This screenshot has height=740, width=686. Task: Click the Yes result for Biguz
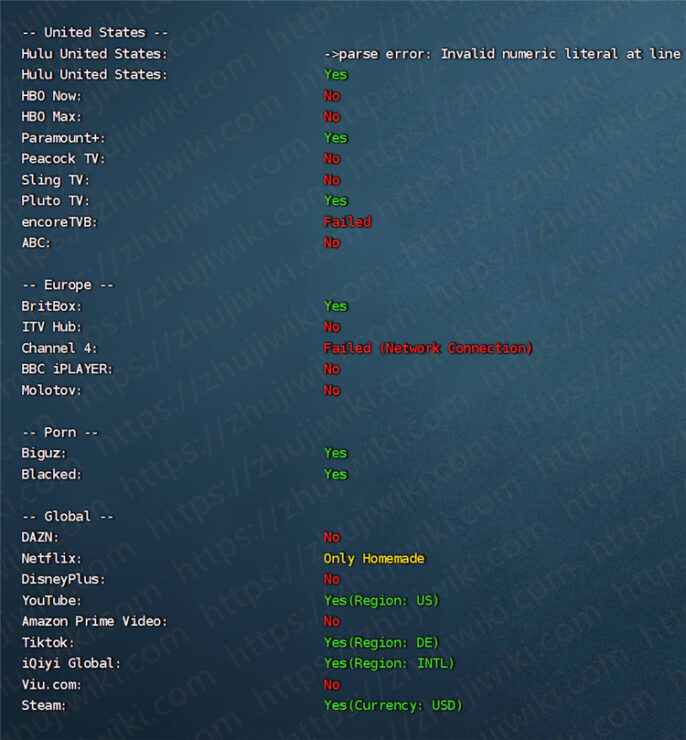tap(336, 453)
